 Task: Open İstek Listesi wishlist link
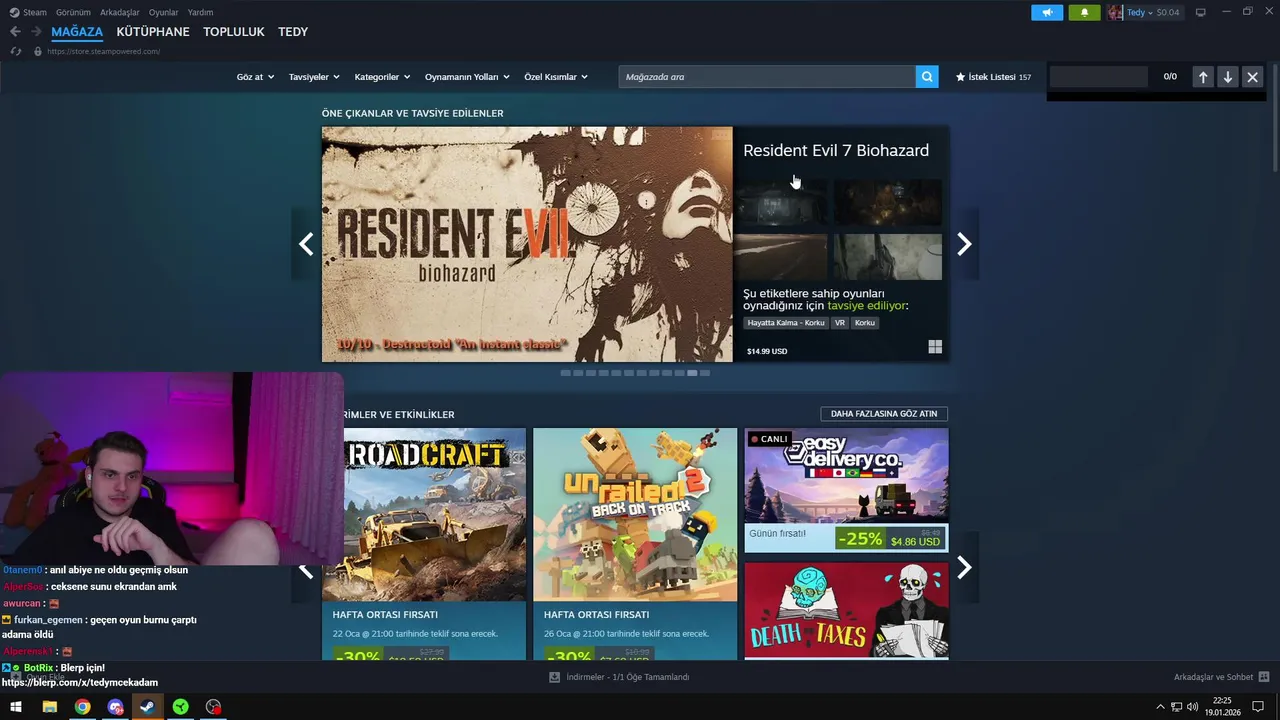(x=993, y=77)
